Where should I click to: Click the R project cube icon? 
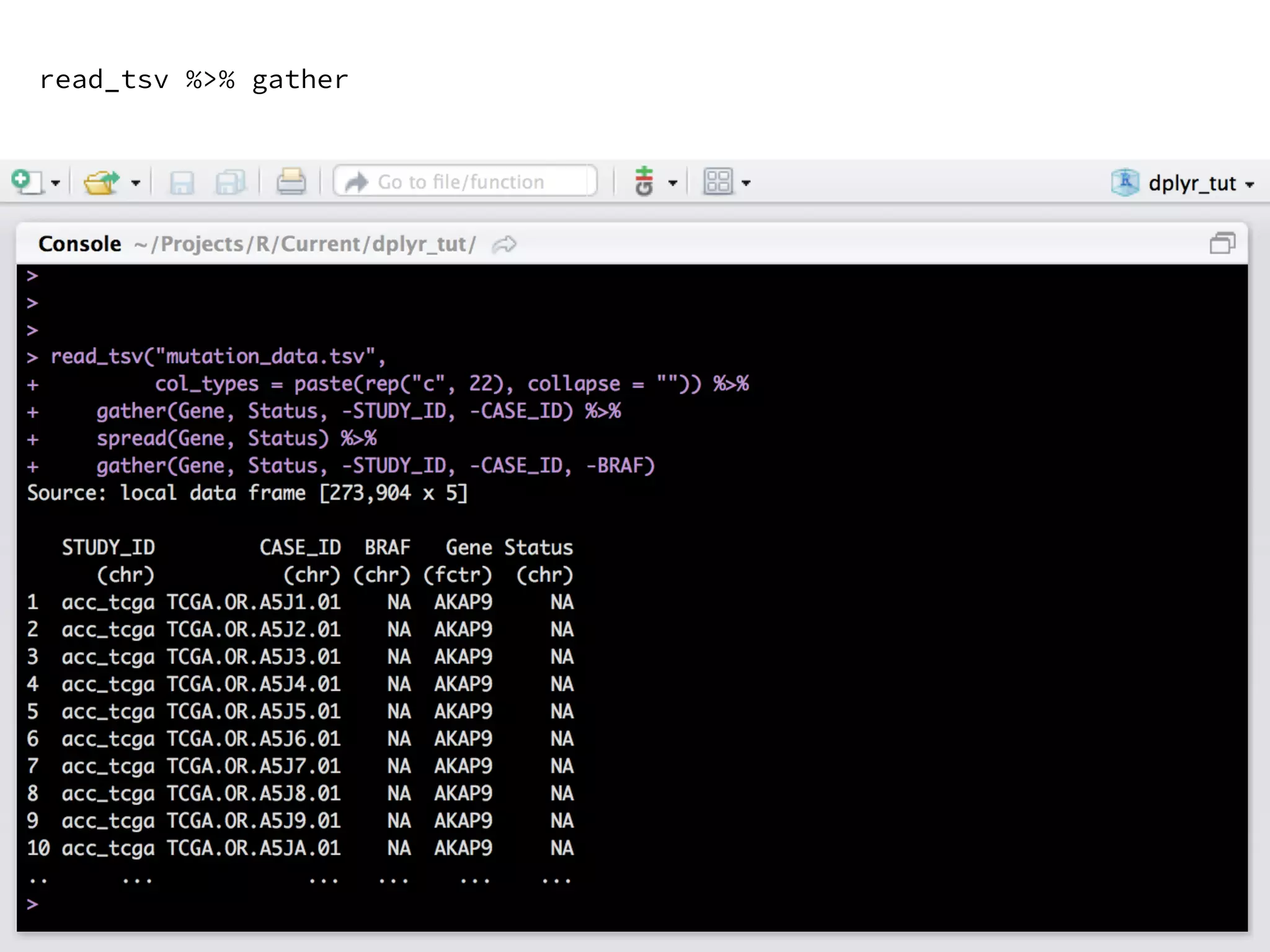tap(1125, 182)
